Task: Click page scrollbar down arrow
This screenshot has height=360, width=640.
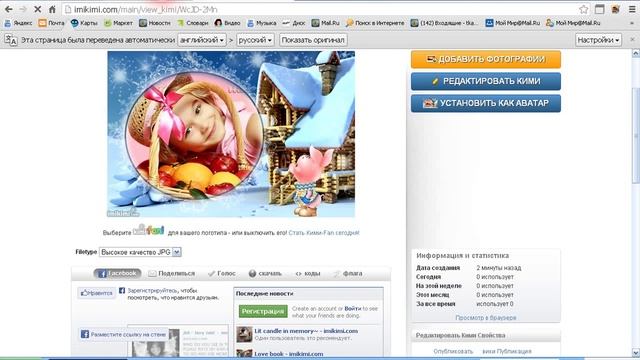Action: 636,352
